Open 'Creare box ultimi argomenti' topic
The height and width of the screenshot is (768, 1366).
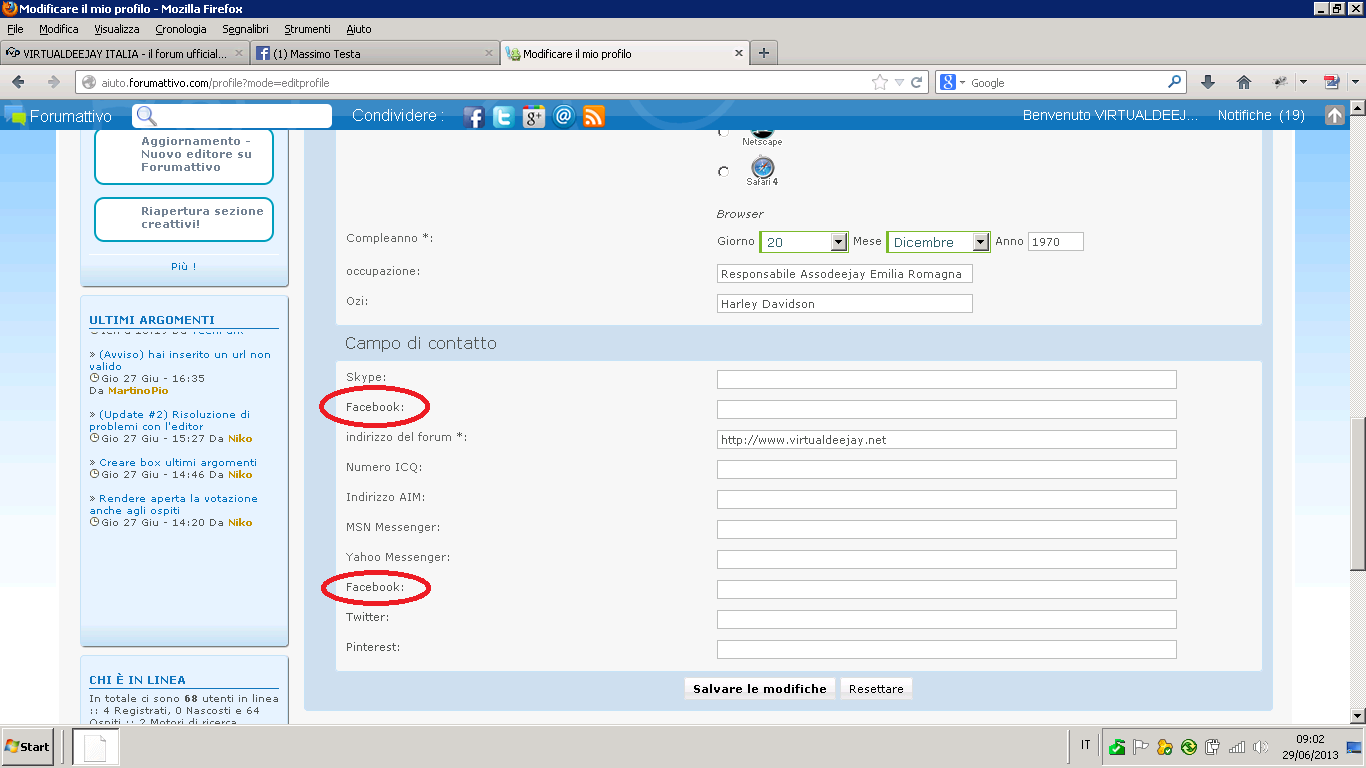pos(178,463)
